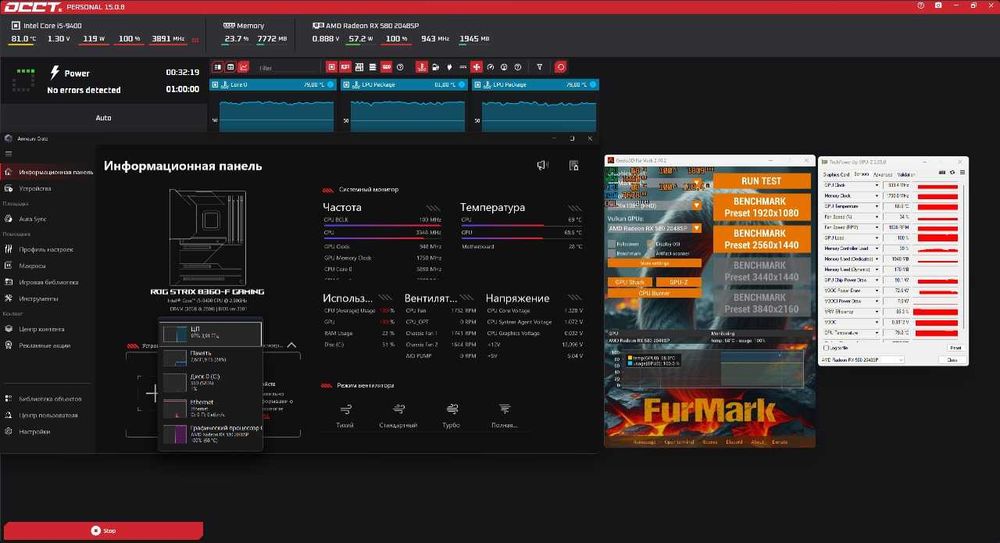1000x543 pixels.
Task: Toggle the OCCT fan sensor filter icon
Action: click(x=476, y=67)
